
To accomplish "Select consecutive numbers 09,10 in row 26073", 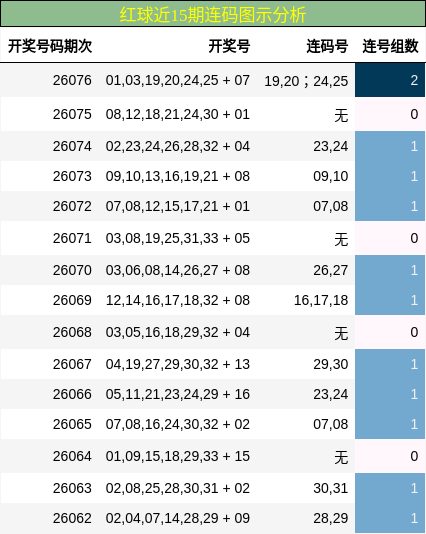I will coord(331,176).
